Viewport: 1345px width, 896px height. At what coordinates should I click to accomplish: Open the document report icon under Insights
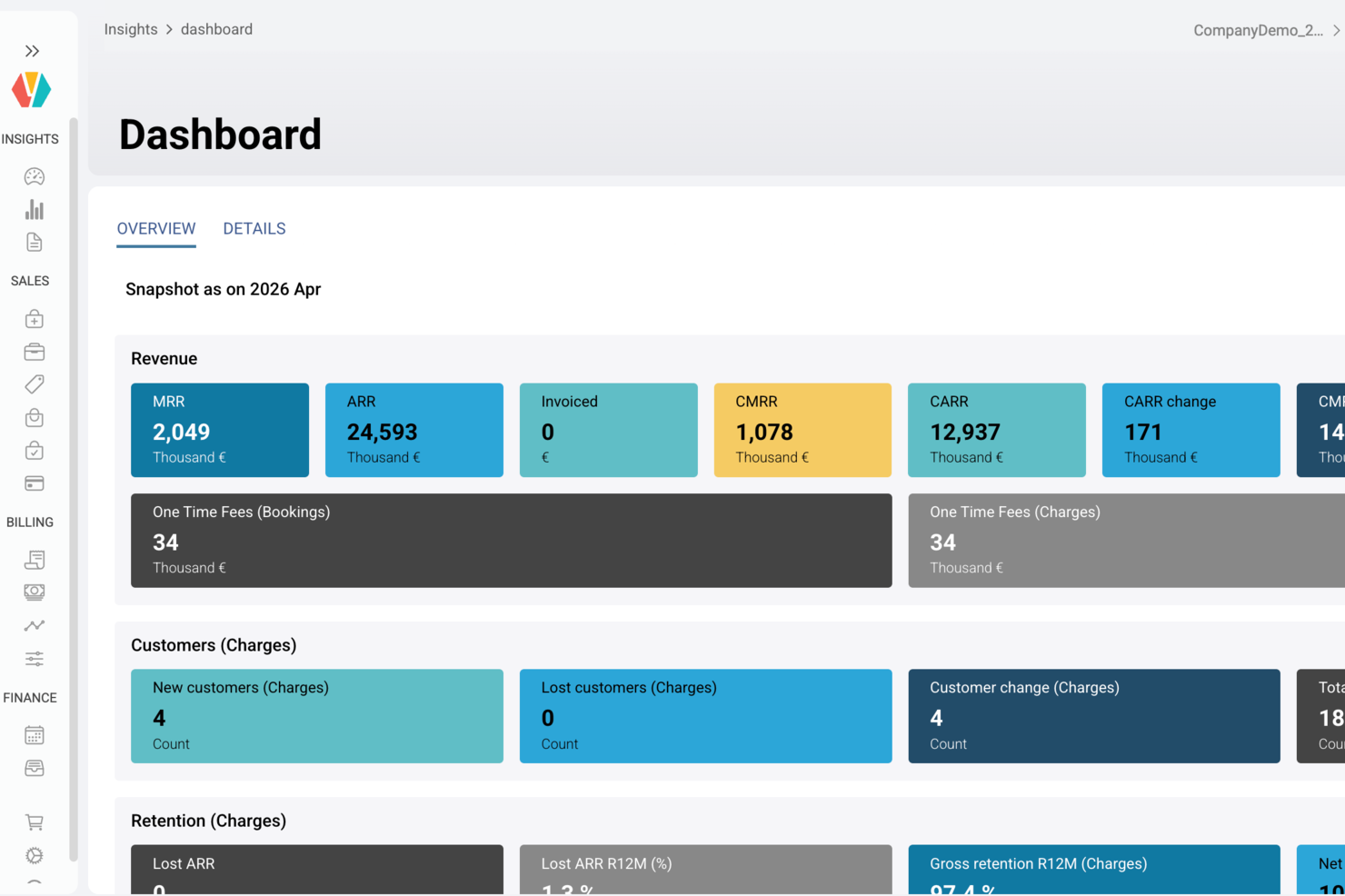35,242
